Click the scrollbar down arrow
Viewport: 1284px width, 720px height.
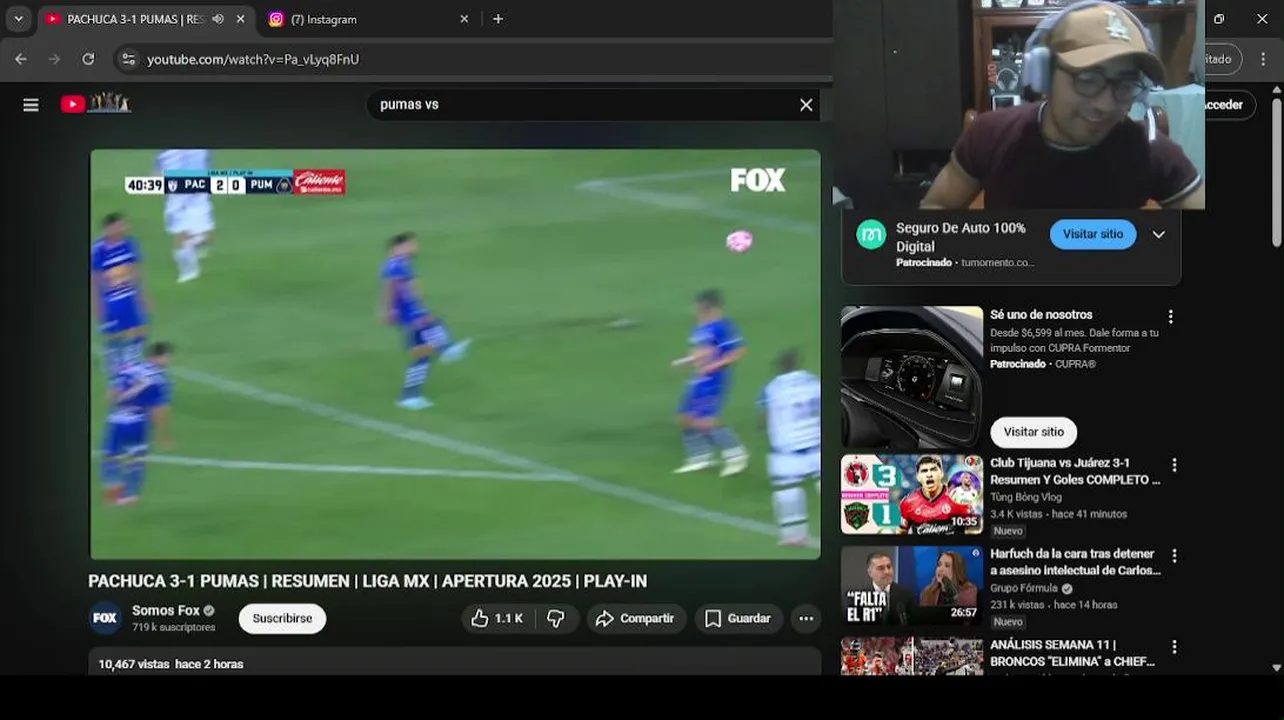click(x=1276, y=667)
